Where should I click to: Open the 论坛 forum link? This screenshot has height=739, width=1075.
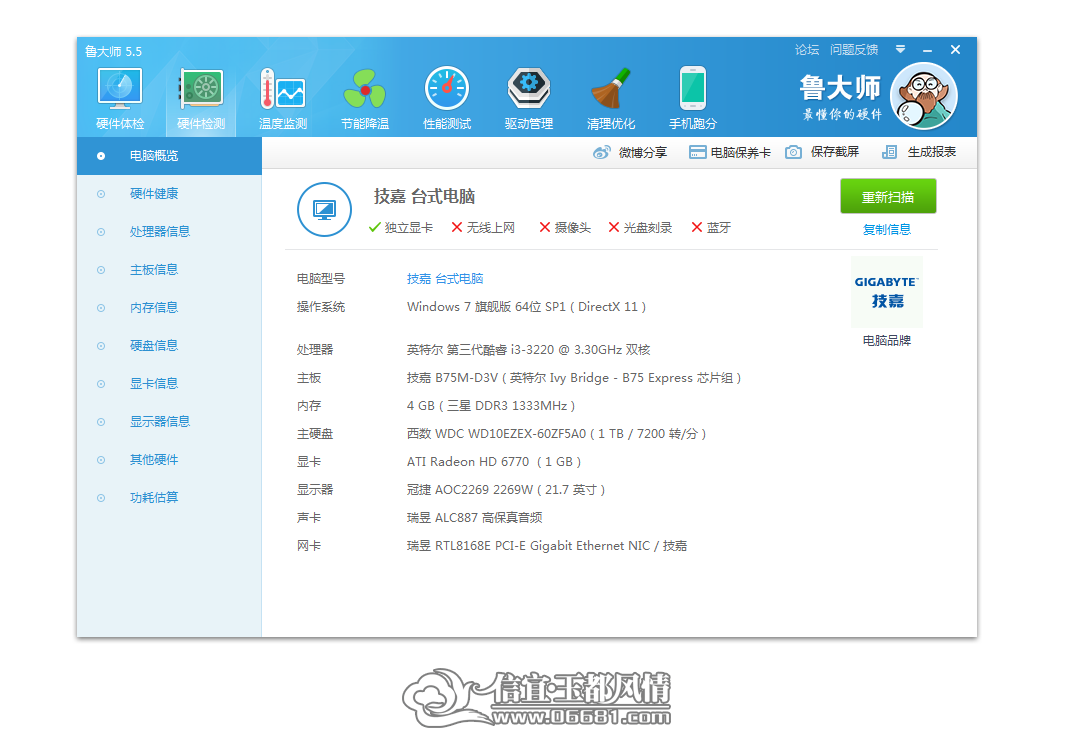pyautogui.click(x=807, y=49)
